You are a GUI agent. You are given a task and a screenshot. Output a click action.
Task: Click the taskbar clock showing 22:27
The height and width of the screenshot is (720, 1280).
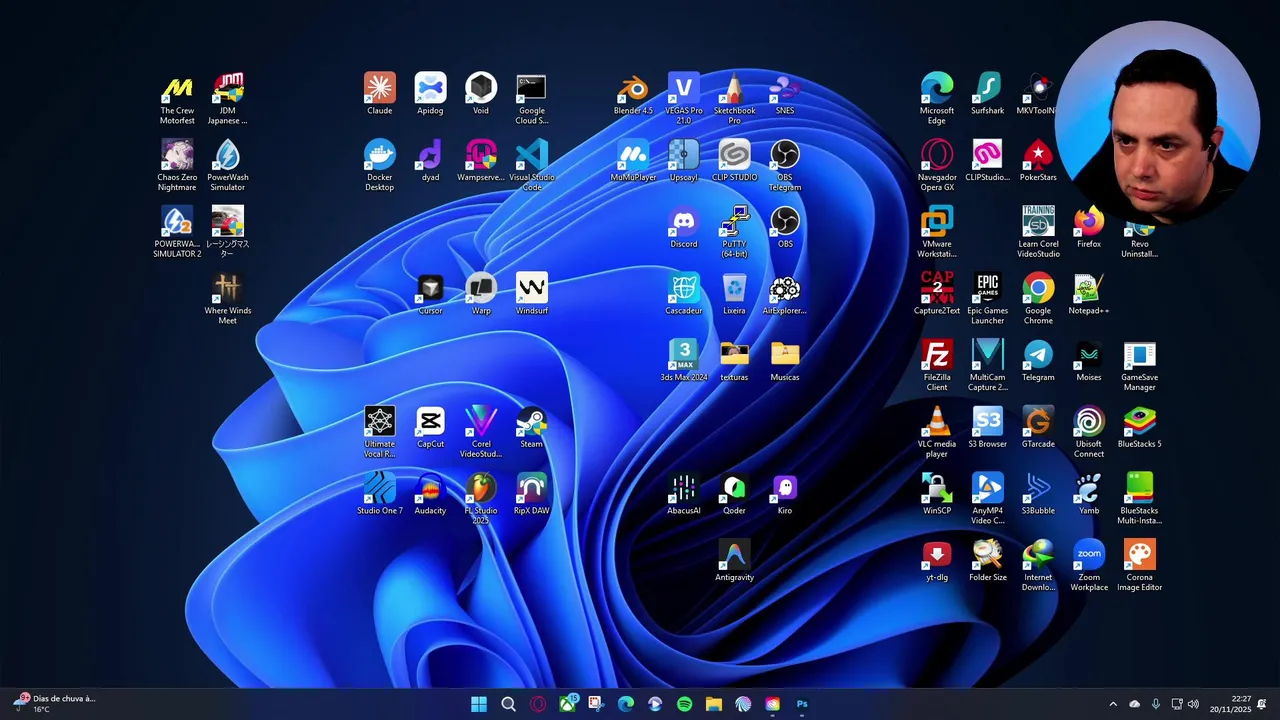tap(1230, 704)
